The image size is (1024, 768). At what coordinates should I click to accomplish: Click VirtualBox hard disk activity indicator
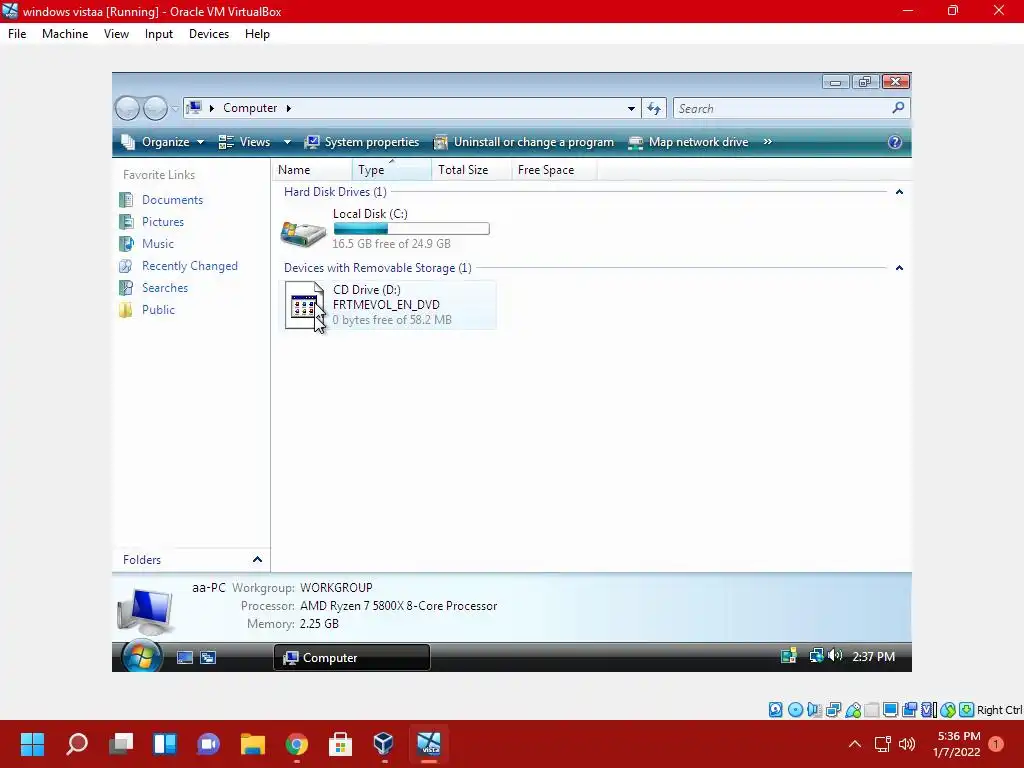776,710
